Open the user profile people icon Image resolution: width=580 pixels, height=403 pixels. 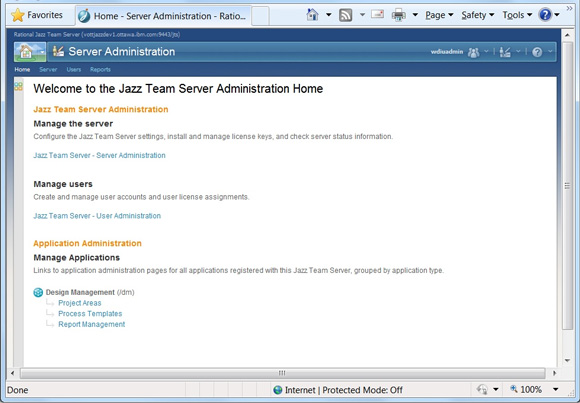coord(473,52)
